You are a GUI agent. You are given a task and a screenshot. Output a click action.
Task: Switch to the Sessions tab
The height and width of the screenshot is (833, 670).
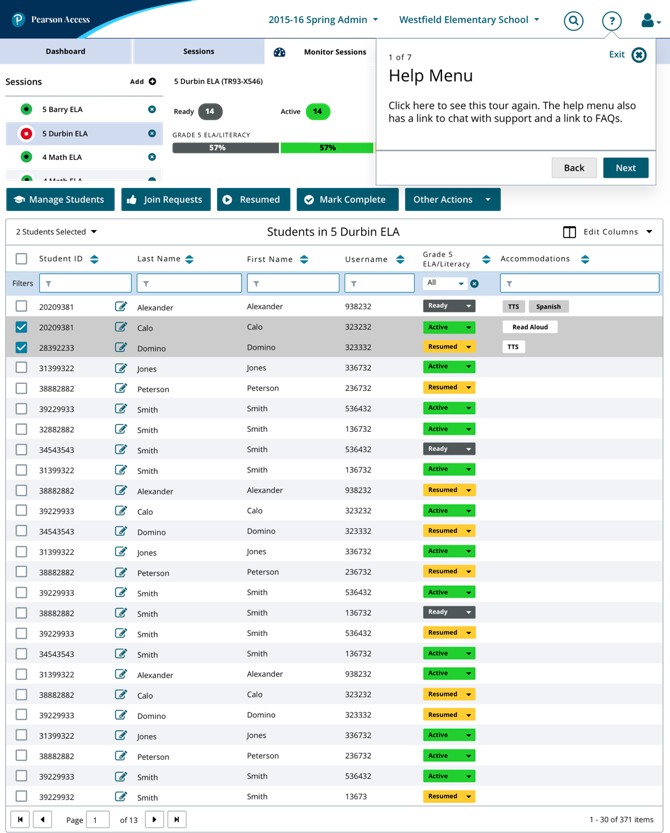198,52
